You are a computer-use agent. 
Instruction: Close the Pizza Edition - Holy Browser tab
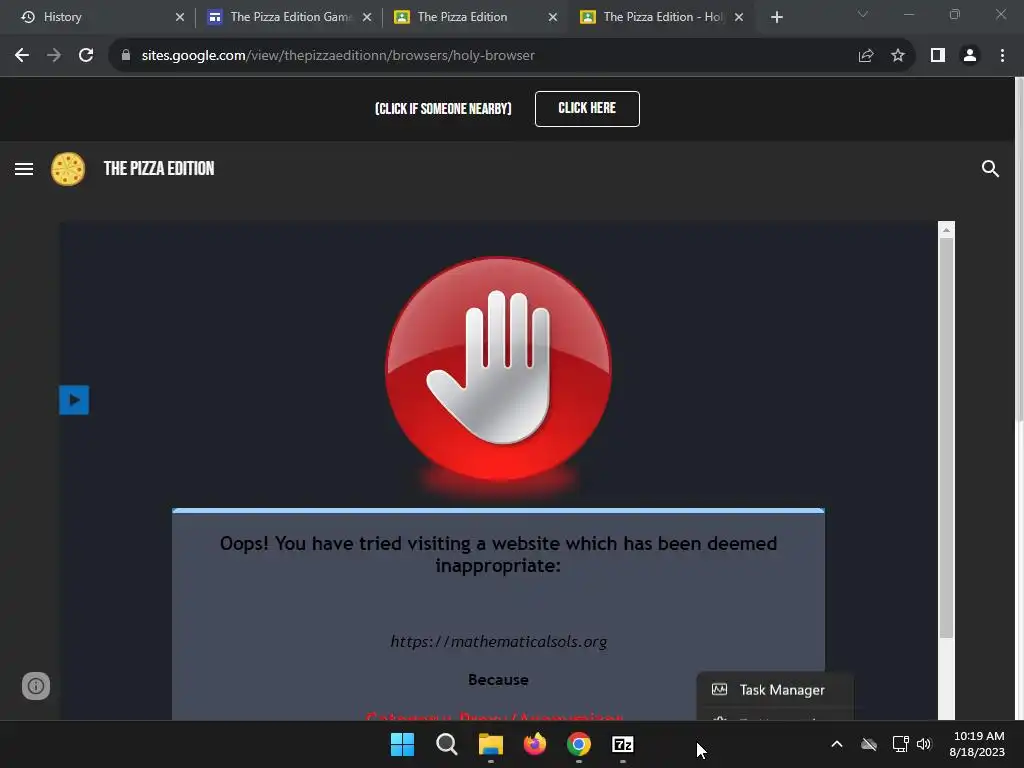pyautogui.click(x=739, y=17)
